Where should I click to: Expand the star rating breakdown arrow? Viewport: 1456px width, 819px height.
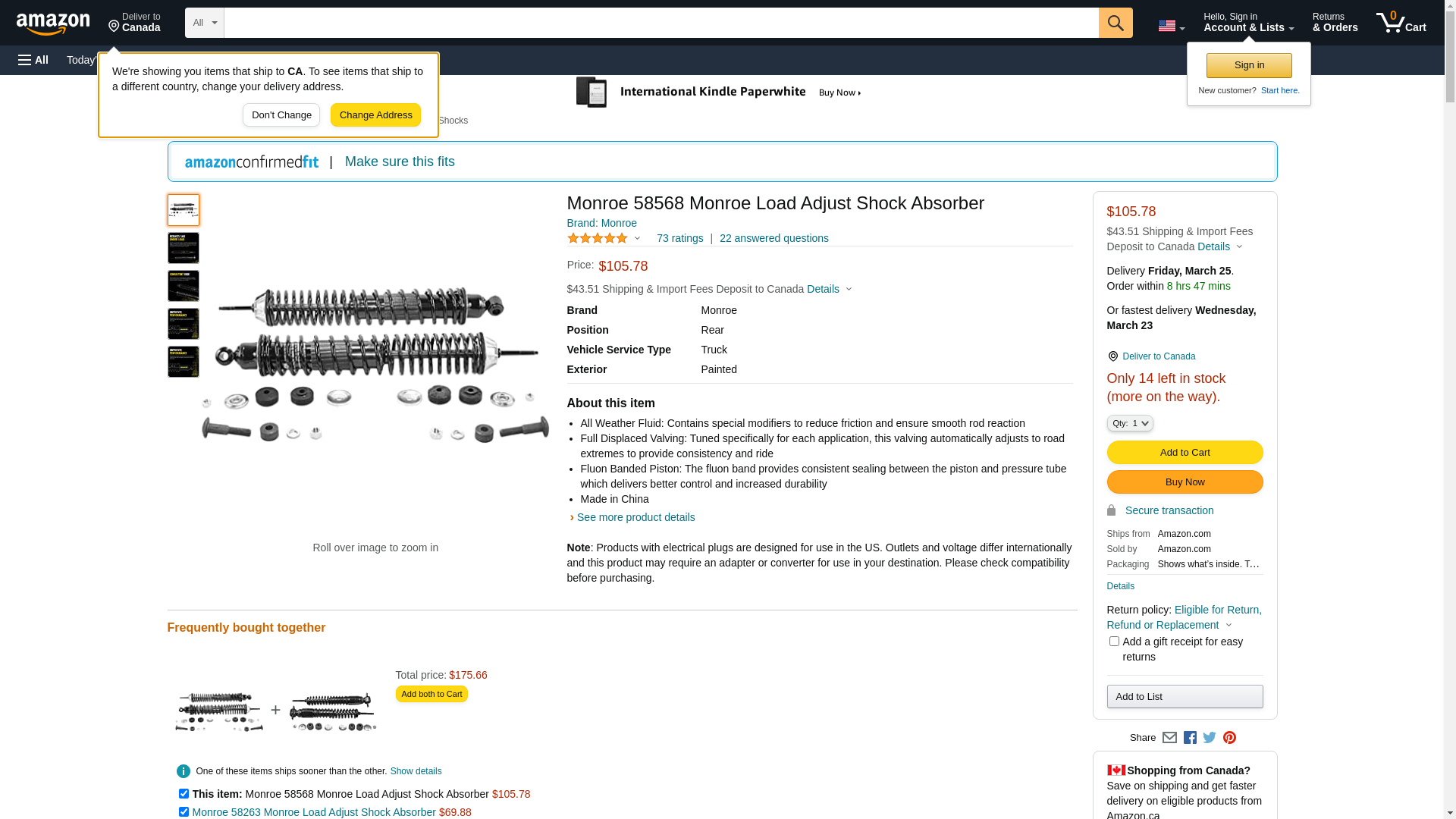[637, 239]
